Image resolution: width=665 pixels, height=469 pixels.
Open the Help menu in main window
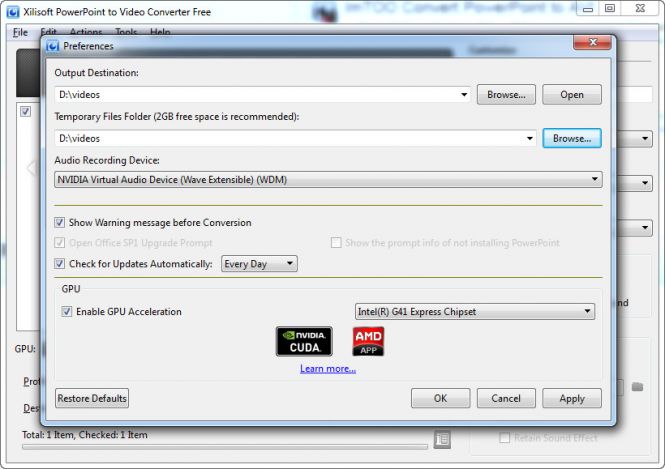[x=160, y=32]
